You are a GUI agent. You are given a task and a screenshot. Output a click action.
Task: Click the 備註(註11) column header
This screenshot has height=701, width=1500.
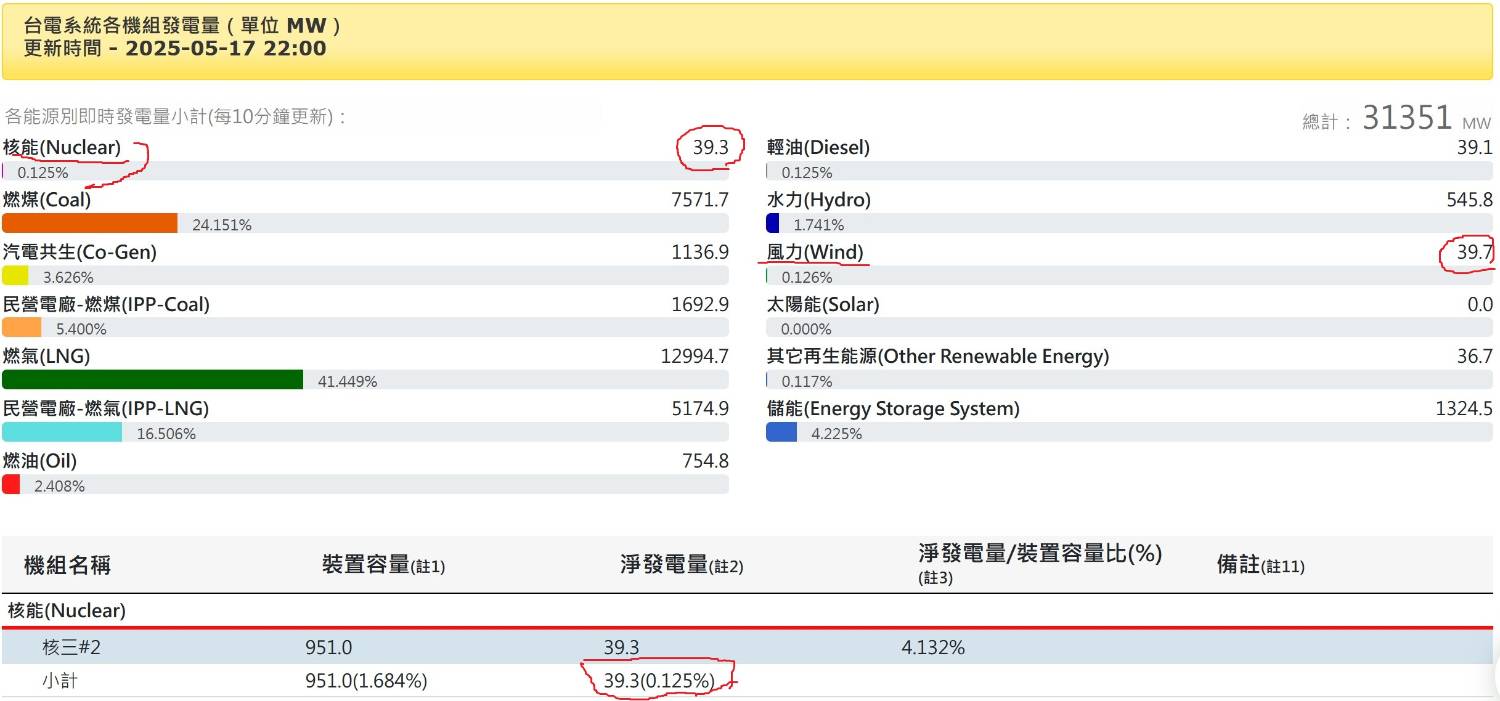pos(1259,564)
